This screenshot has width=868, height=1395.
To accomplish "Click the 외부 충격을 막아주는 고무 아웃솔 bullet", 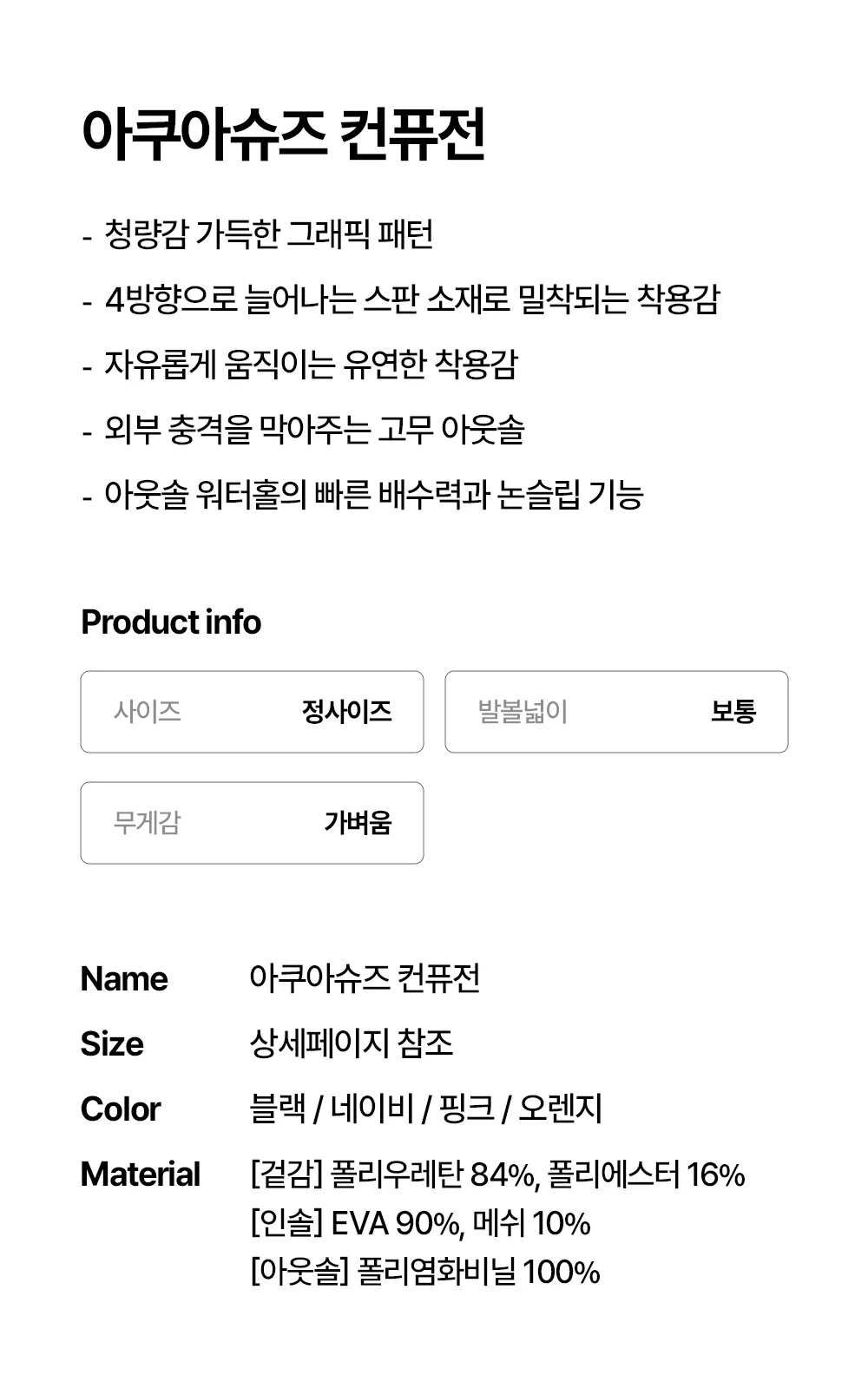I will coord(303,430).
